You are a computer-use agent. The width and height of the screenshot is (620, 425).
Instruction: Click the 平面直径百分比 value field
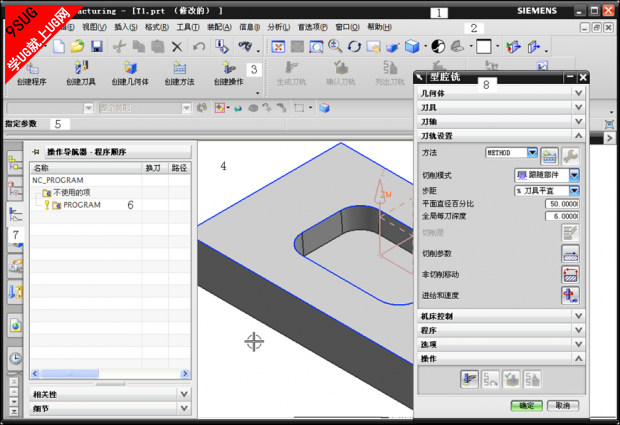(x=562, y=204)
